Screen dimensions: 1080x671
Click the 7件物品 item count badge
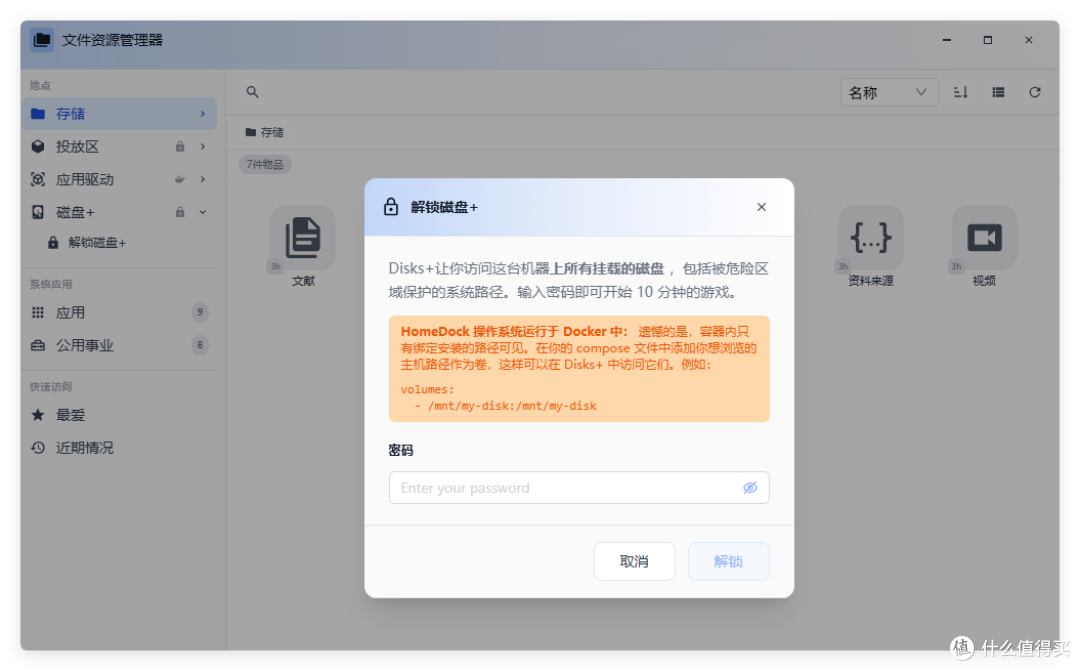coord(265,165)
